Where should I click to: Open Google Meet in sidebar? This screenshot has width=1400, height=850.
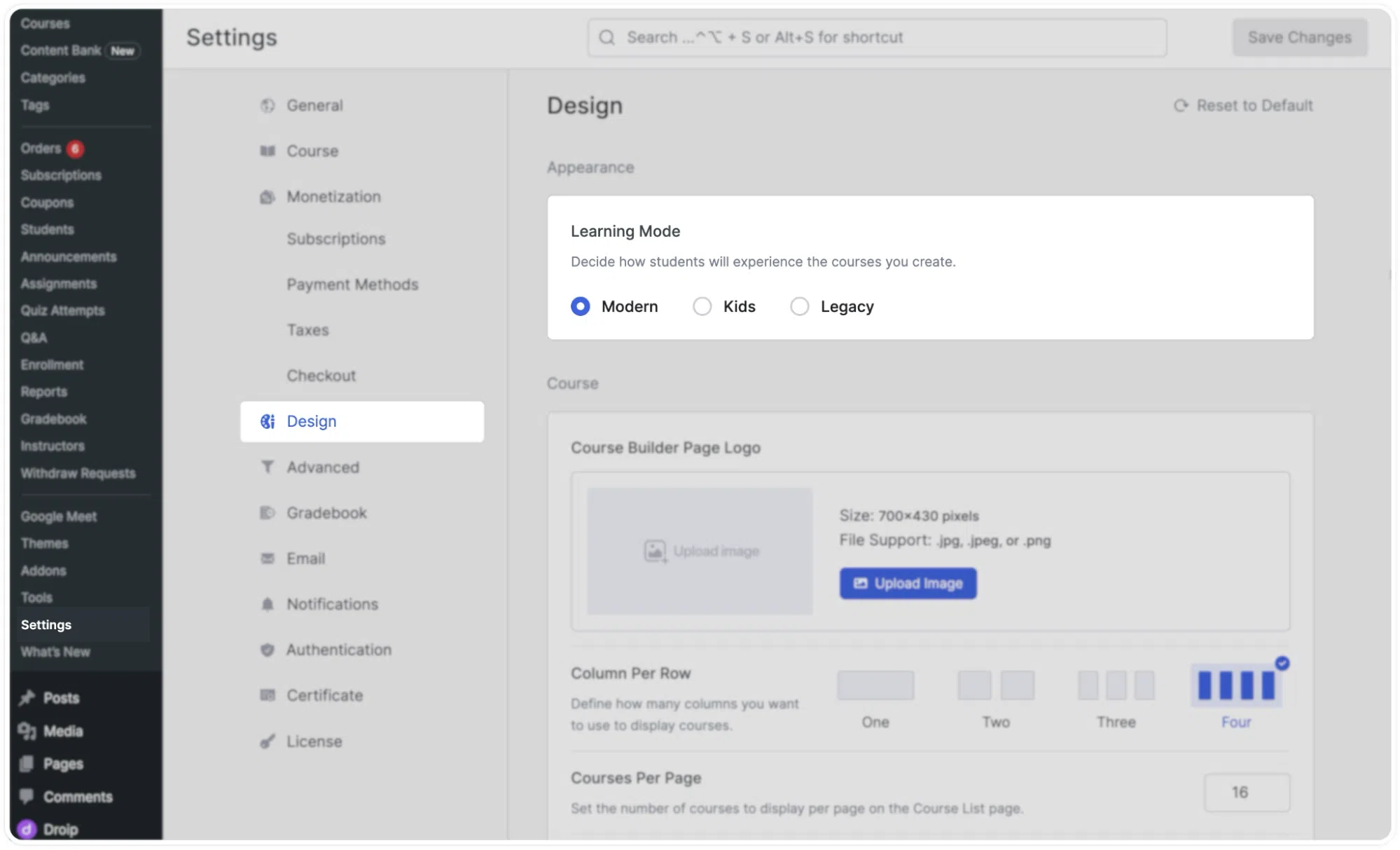point(58,516)
